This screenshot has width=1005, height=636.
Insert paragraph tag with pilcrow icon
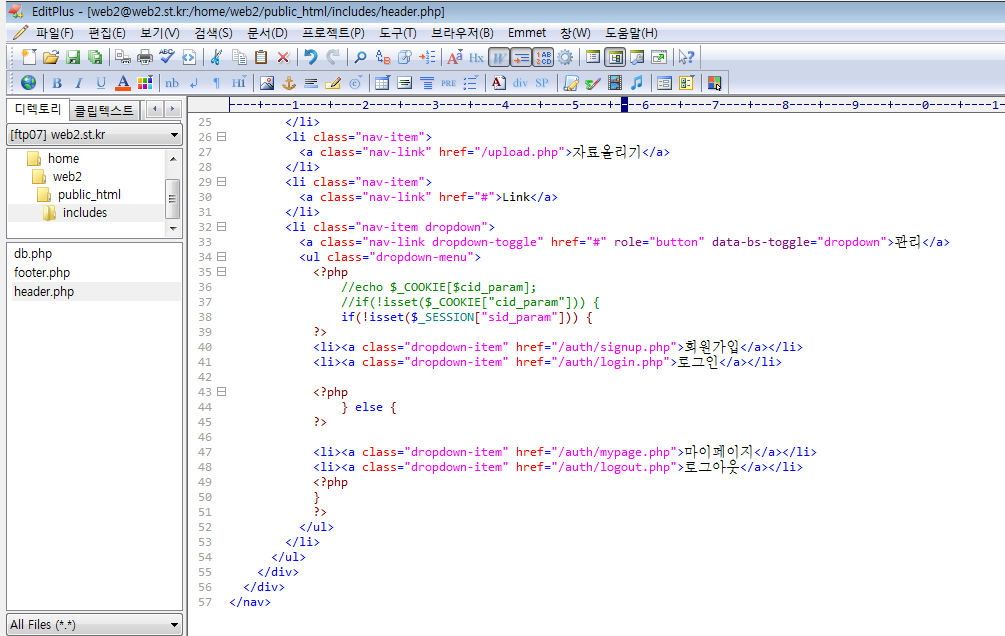216,83
